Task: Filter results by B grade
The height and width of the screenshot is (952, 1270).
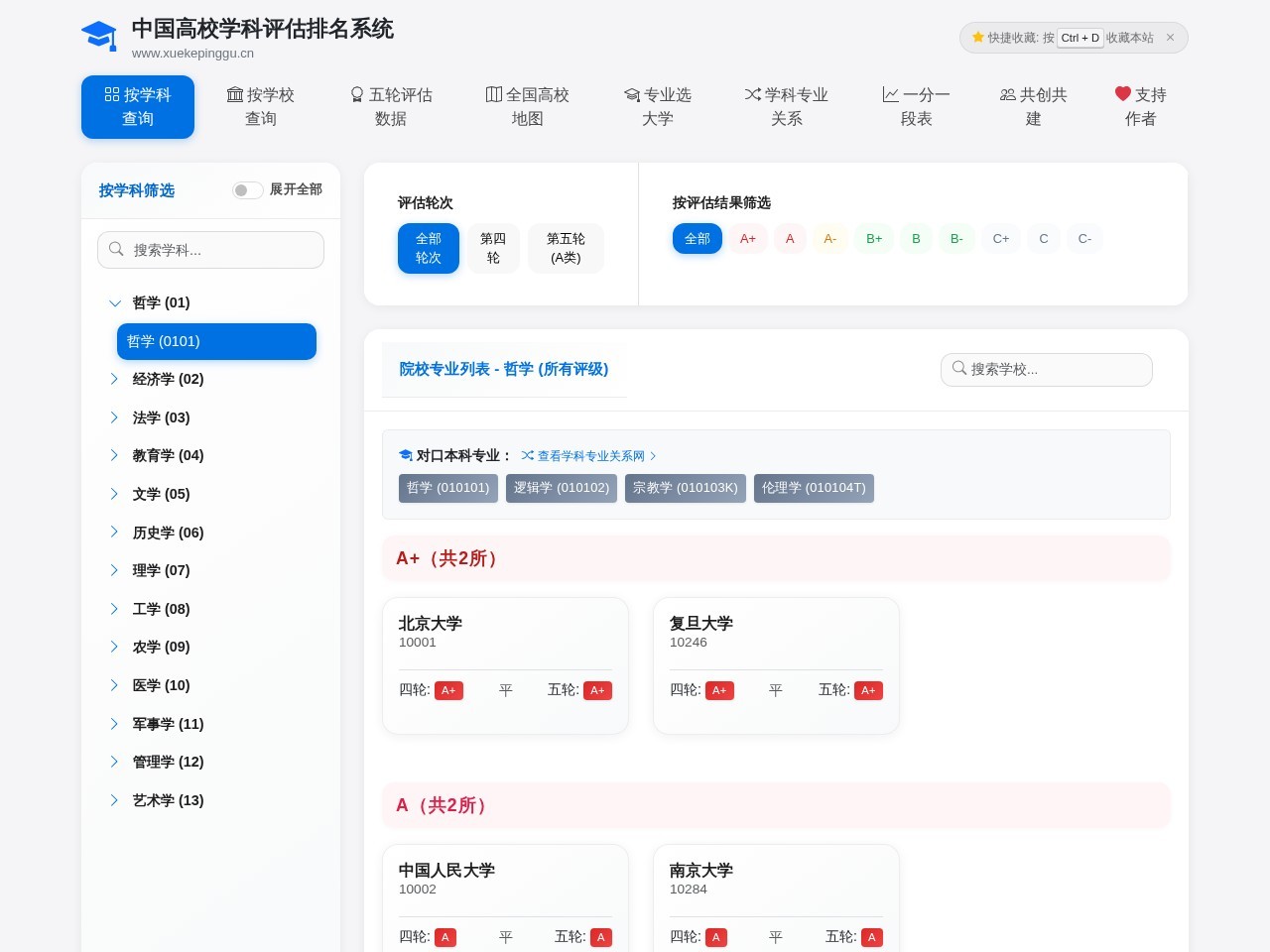Action: click(x=916, y=239)
